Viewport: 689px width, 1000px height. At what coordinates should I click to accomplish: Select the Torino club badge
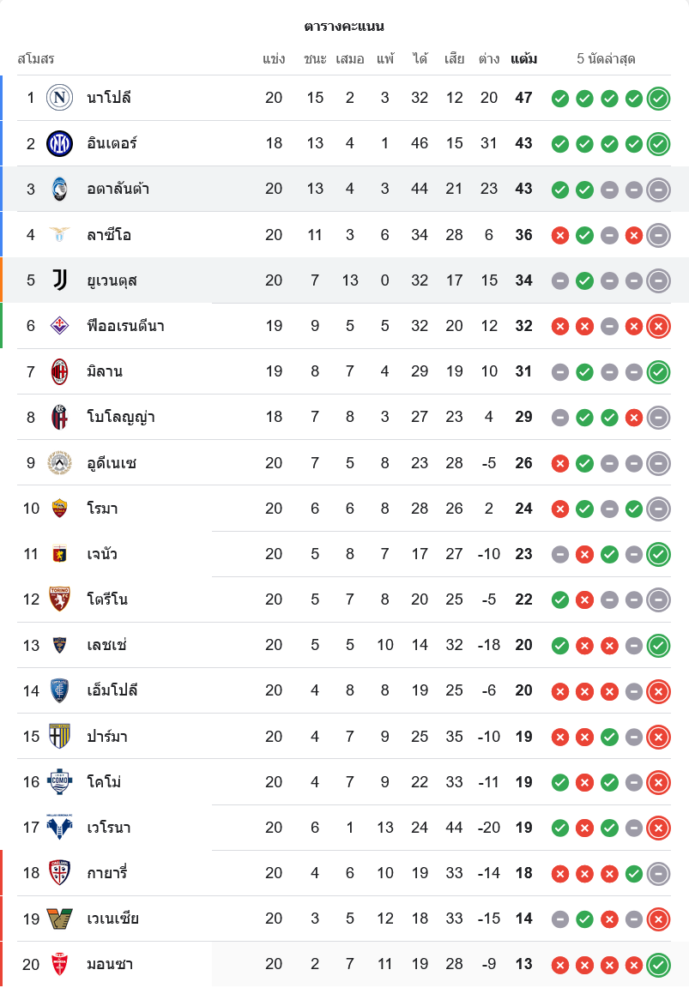tap(60, 599)
